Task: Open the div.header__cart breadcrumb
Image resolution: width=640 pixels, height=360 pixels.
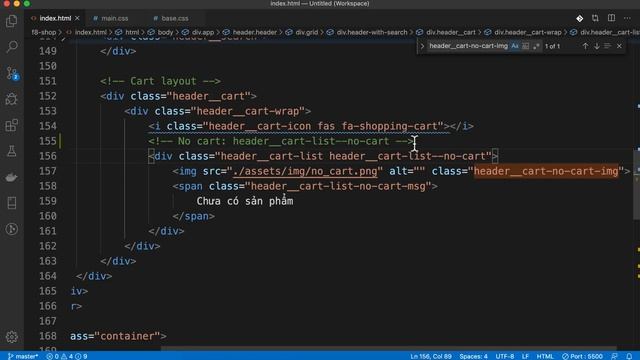Action: (x=451, y=32)
